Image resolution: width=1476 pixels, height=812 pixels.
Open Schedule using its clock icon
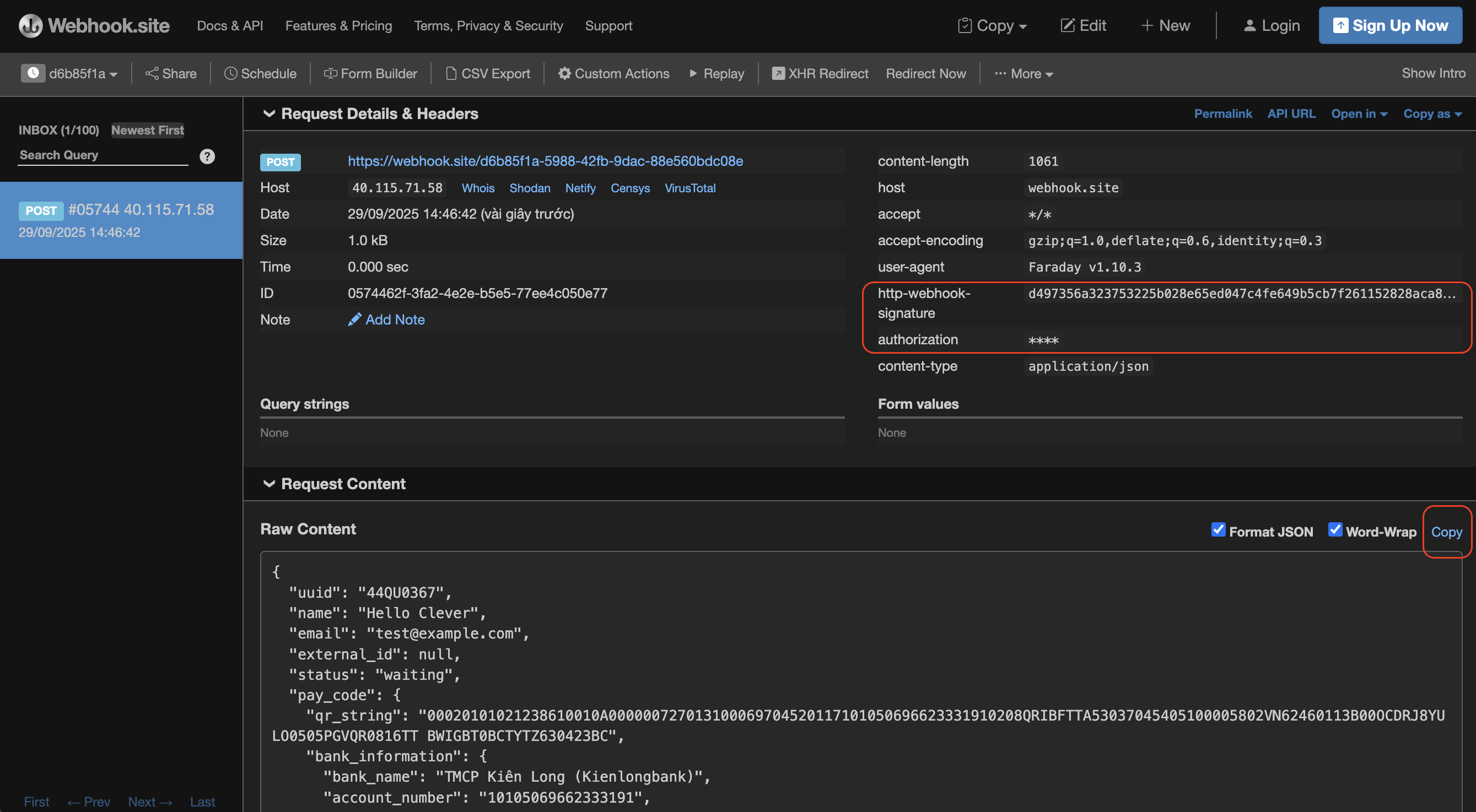[x=231, y=73]
